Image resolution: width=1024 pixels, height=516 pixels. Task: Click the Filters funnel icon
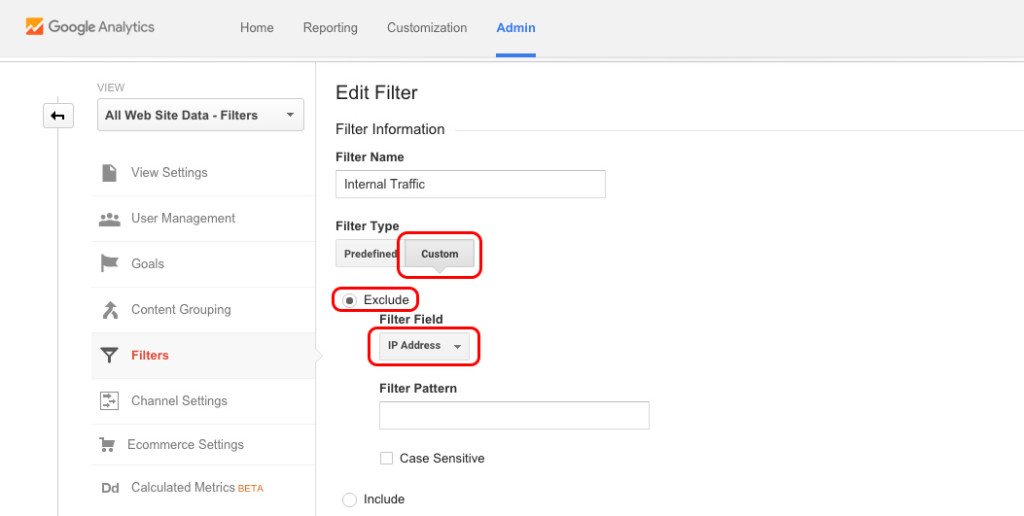110,356
